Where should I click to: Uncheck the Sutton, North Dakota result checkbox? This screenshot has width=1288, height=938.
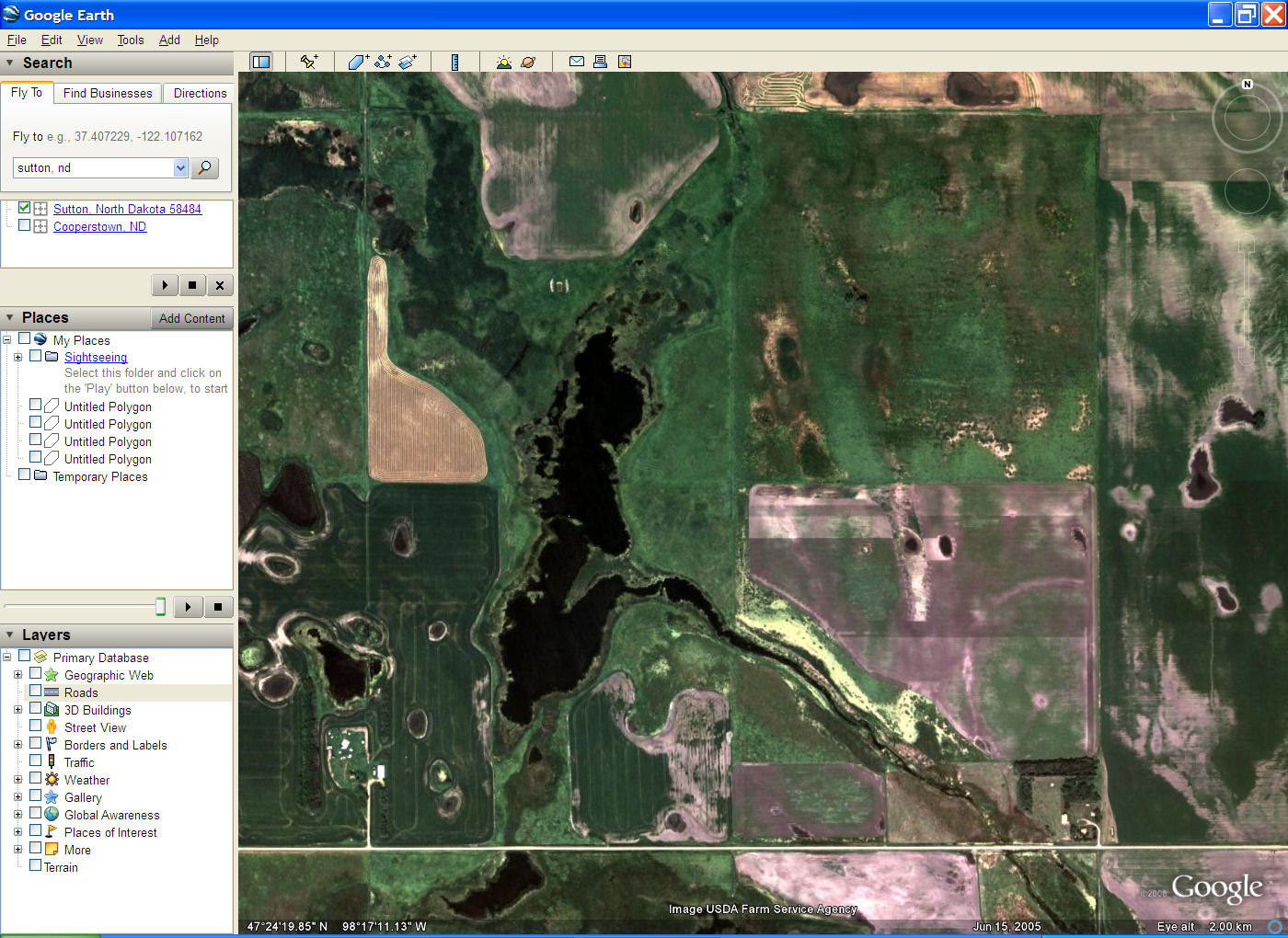[25, 208]
